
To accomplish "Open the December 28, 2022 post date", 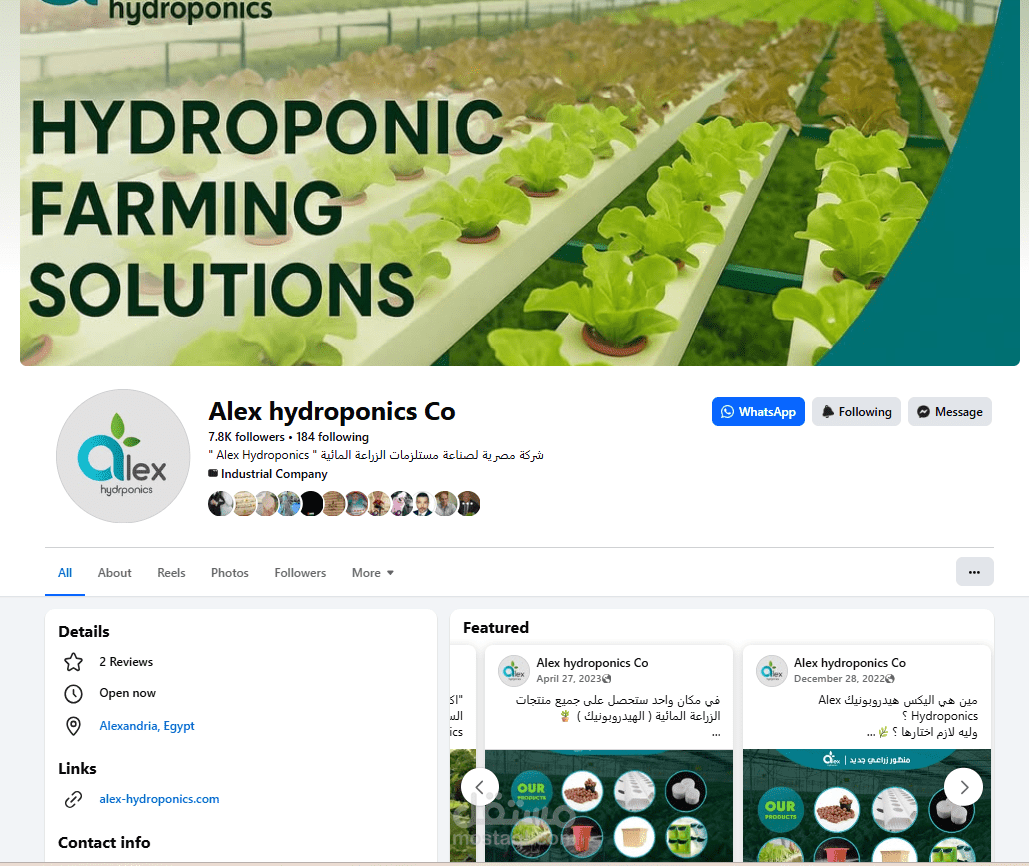I will coord(839,679).
